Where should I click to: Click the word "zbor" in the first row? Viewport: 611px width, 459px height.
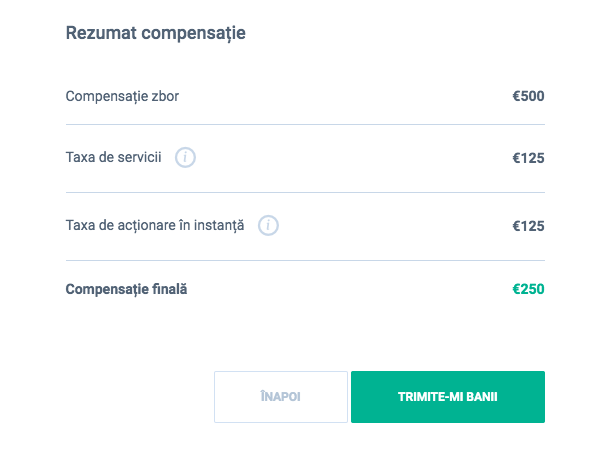(x=163, y=97)
